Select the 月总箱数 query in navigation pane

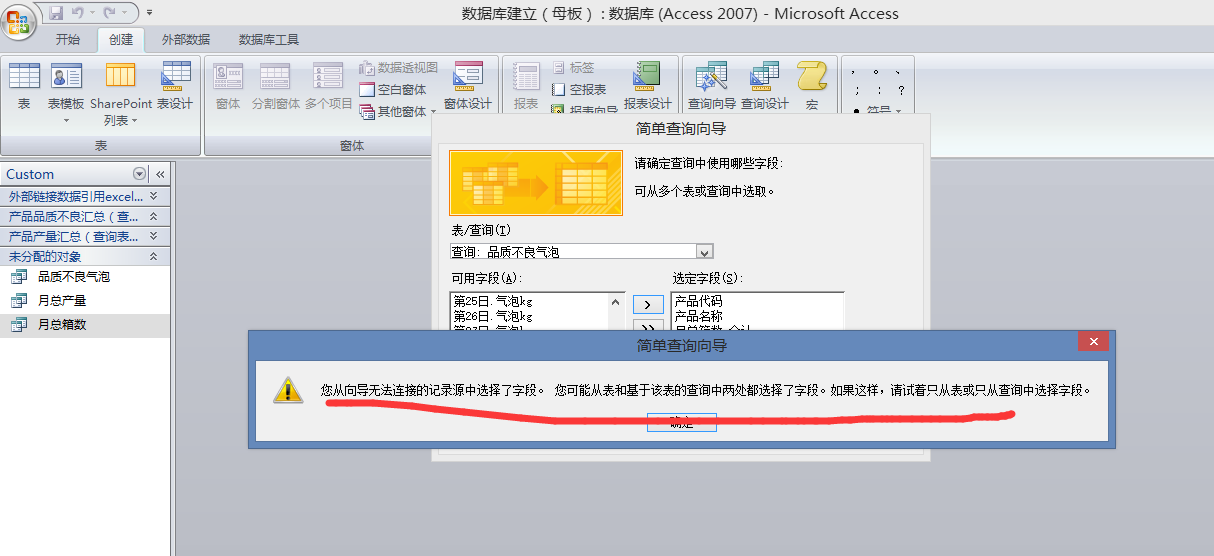pos(86,324)
